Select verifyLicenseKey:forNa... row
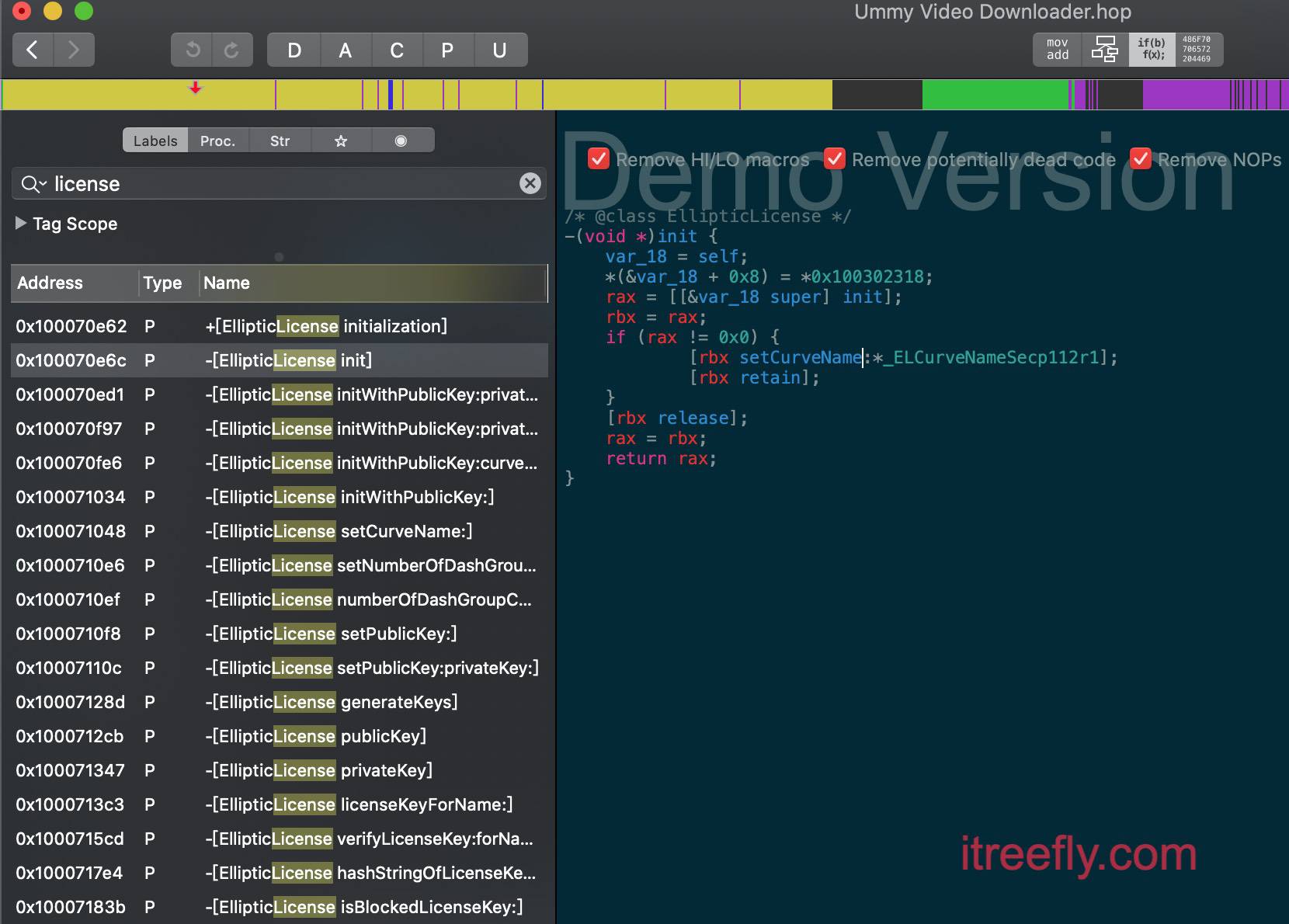 click(x=280, y=839)
